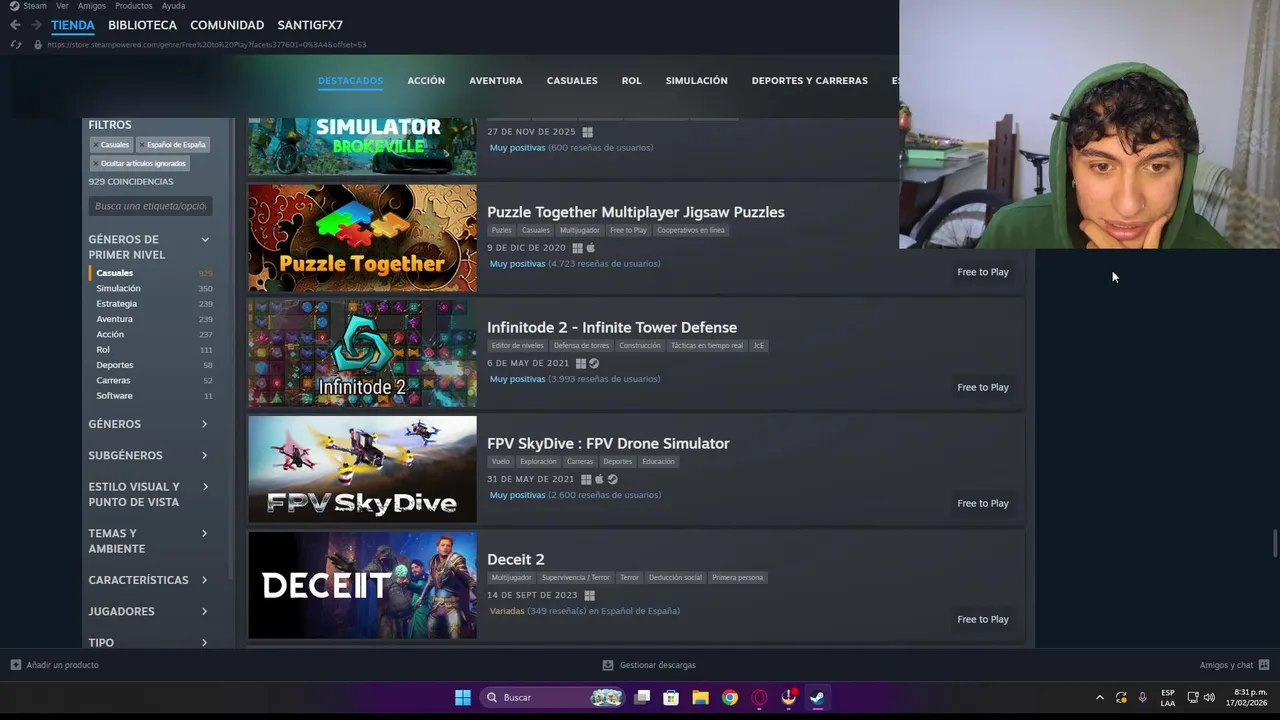This screenshot has height=720, width=1280.
Task: Open the Deceit 2 game thumbnail
Action: pos(362,585)
